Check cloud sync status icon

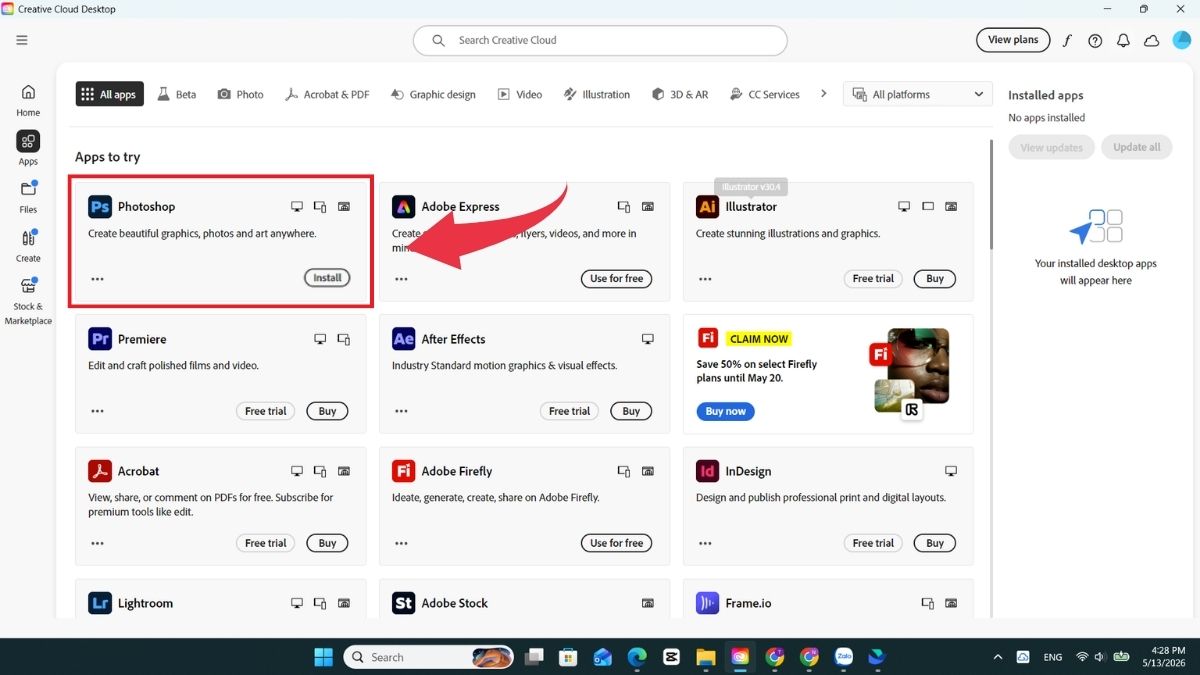pos(1151,40)
